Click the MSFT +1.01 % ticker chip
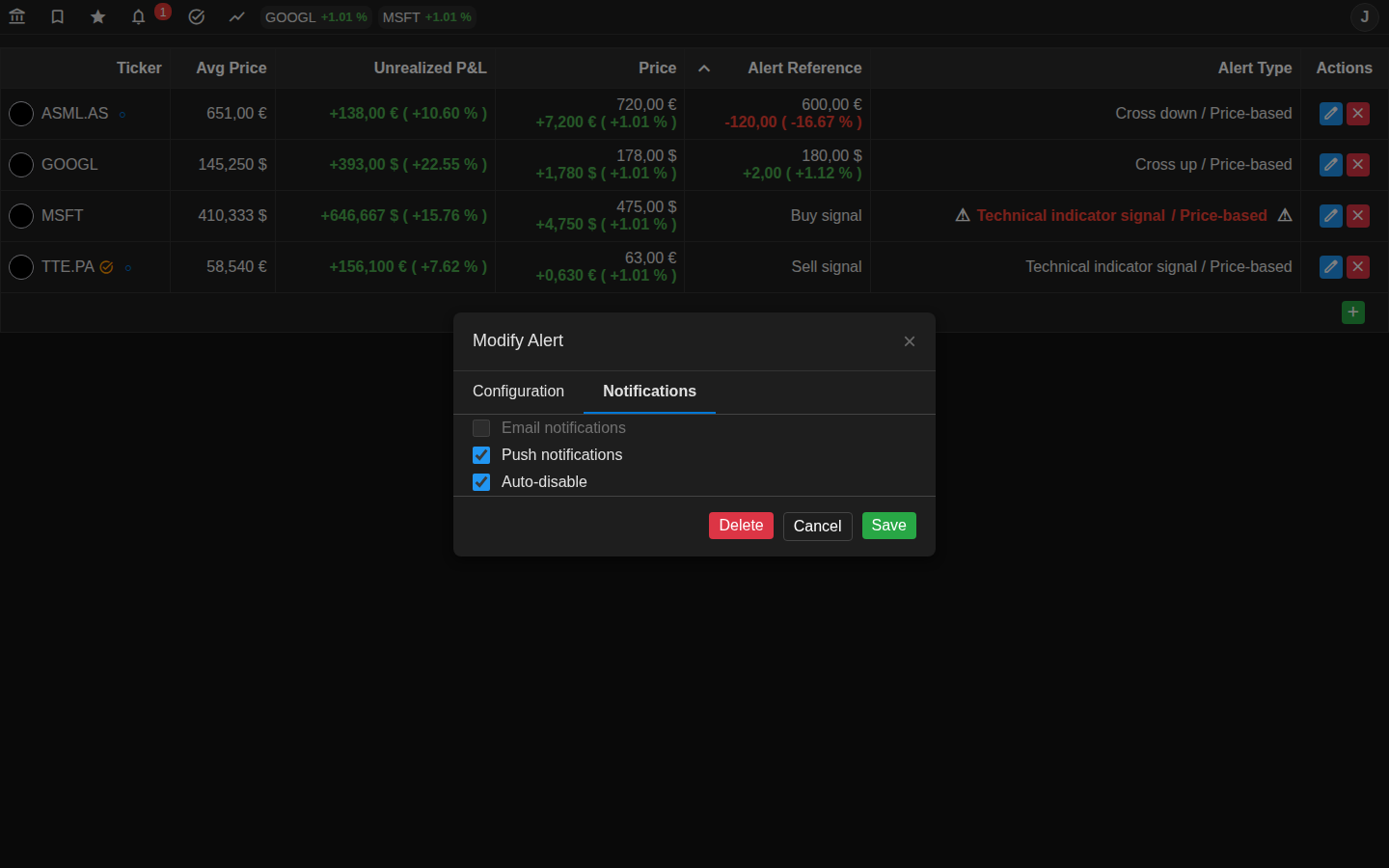Image resolution: width=1389 pixels, height=868 pixels. pyautogui.click(x=427, y=17)
